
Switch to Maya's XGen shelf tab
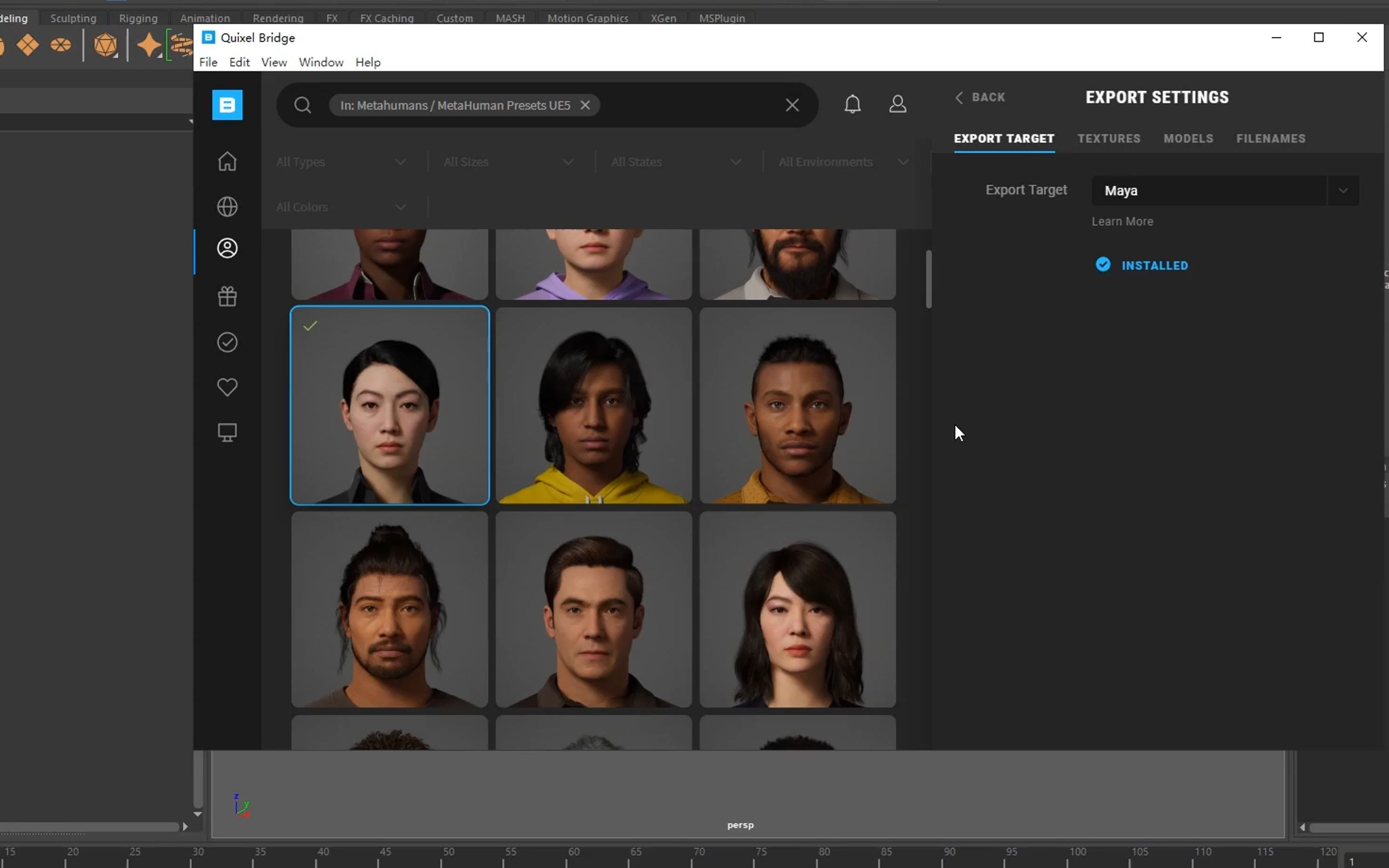tap(663, 18)
